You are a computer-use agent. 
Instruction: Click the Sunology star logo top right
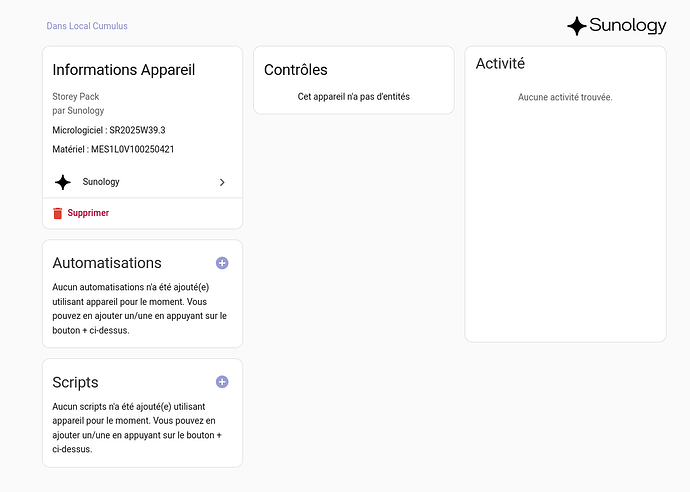(x=576, y=26)
